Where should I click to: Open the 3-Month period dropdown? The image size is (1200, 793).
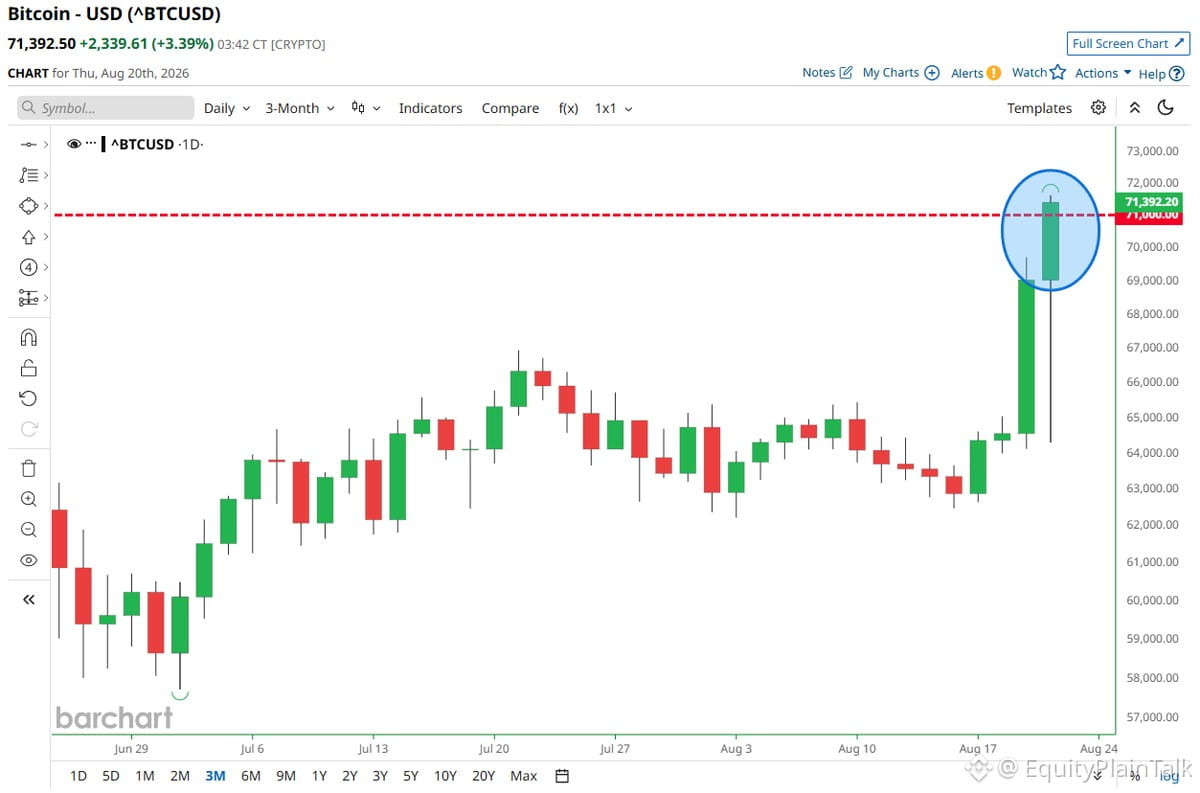(300, 108)
